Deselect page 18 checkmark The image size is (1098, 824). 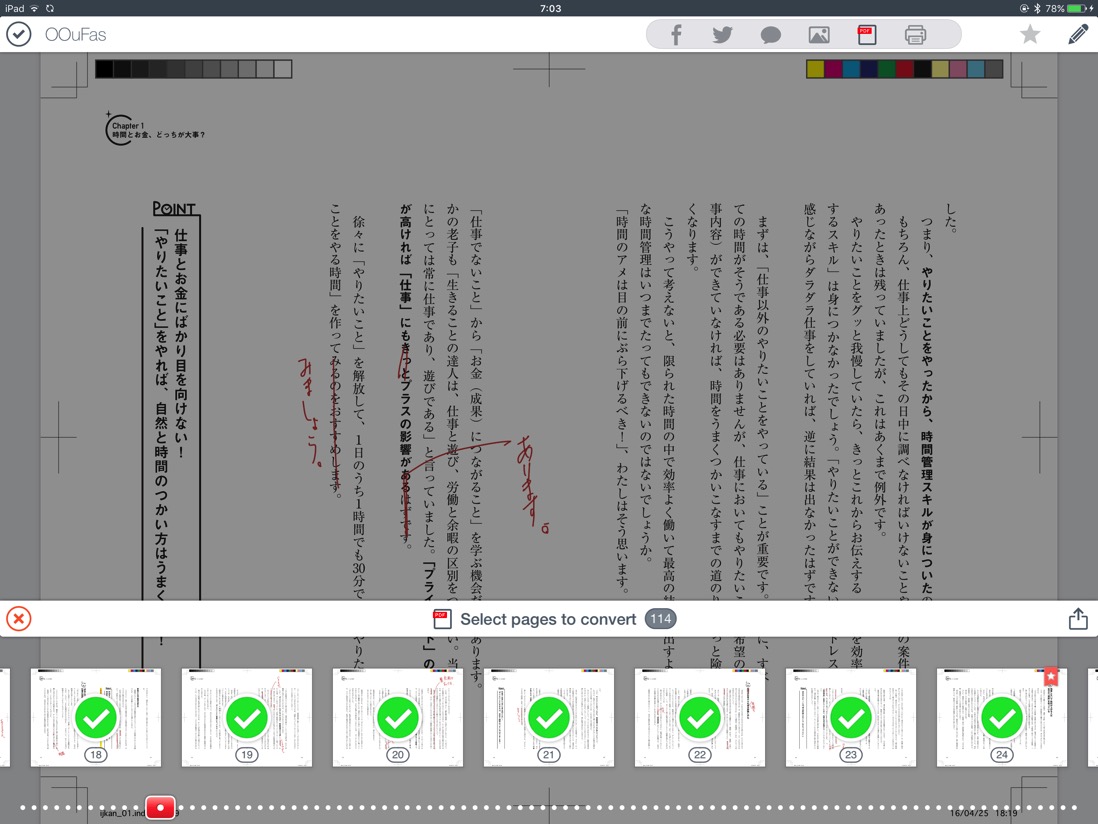(95, 718)
